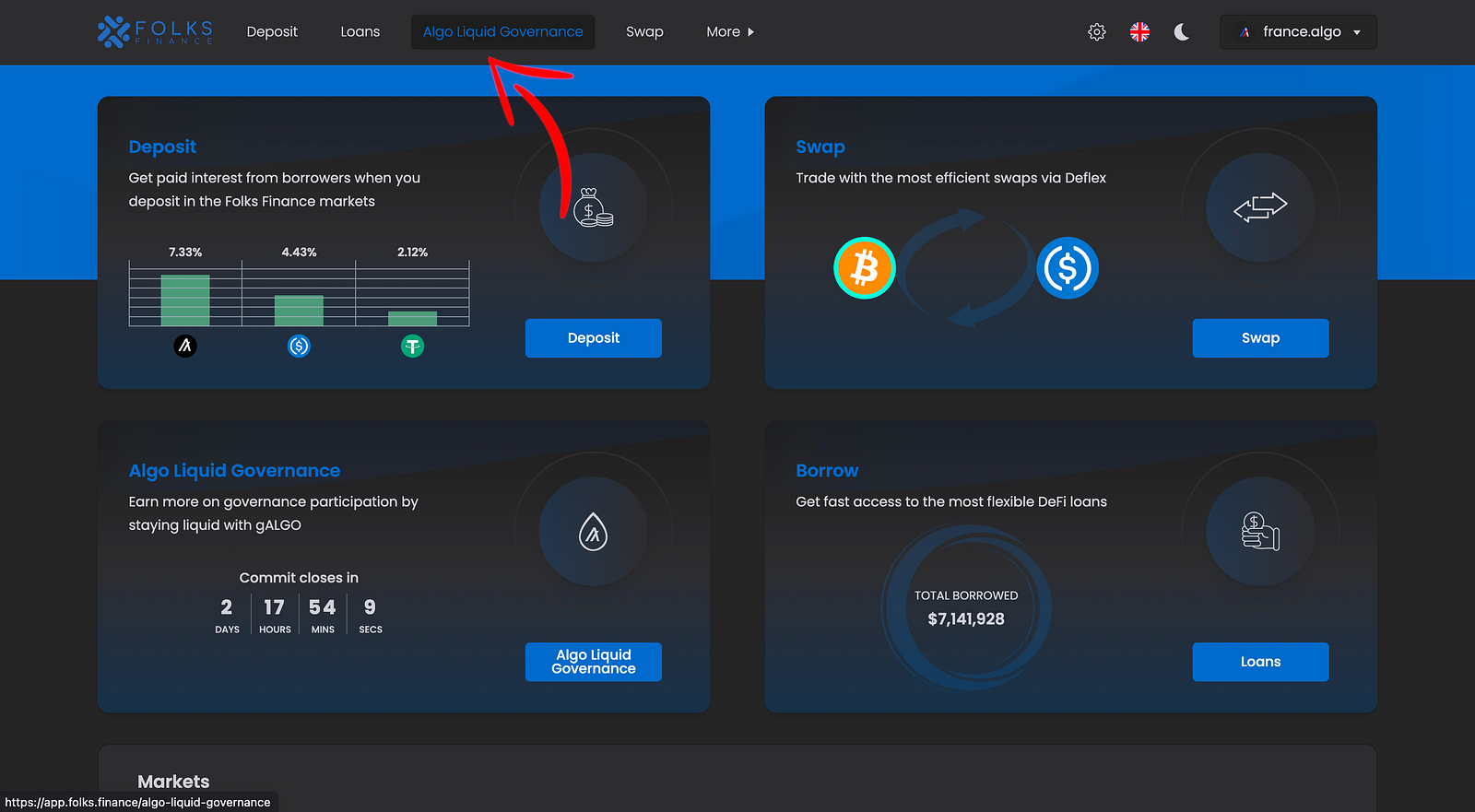This screenshot has width=1475, height=812.
Task: Select the ALGO icon under the deposit chart
Action: [185, 347]
